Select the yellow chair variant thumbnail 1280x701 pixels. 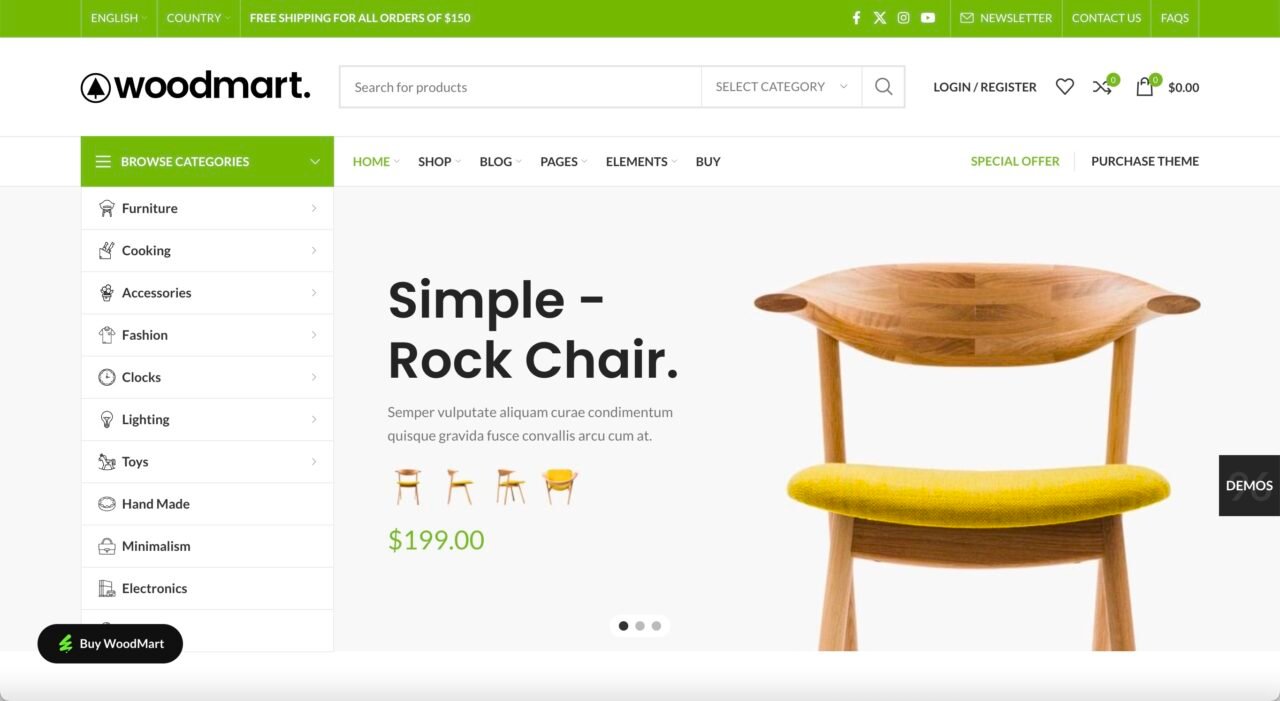click(560, 487)
